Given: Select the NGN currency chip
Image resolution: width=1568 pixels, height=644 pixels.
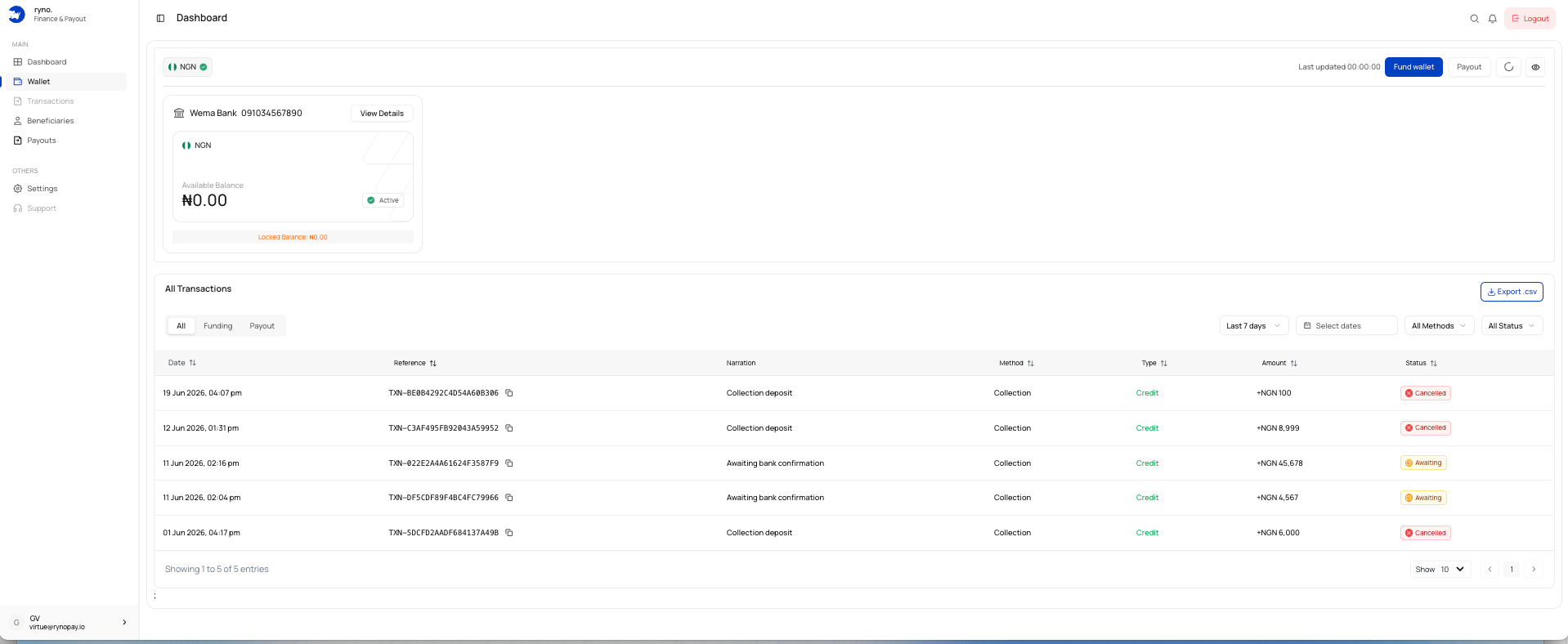Looking at the screenshot, I should tap(187, 67).
